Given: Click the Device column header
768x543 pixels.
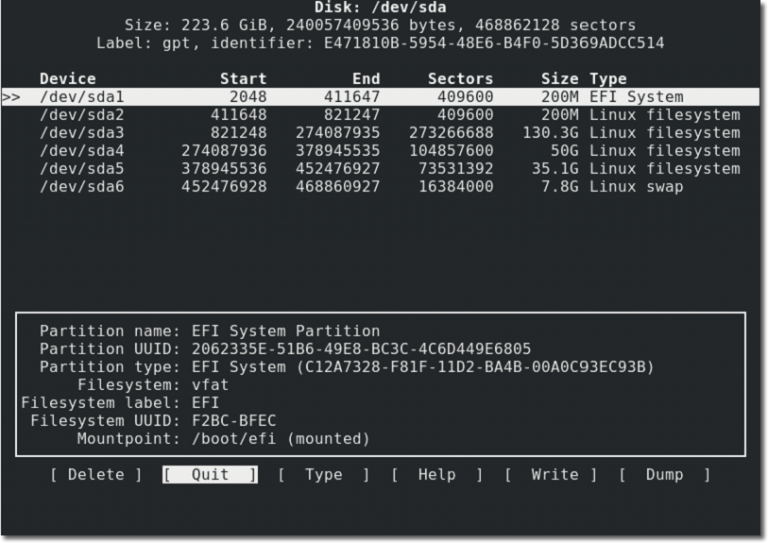Looking at the screenshot, I should 68,79.
